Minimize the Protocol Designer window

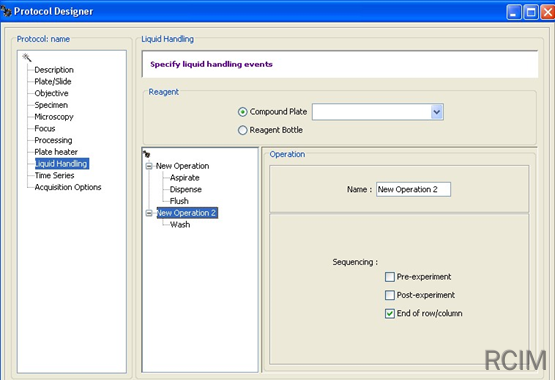coord(514,12)
